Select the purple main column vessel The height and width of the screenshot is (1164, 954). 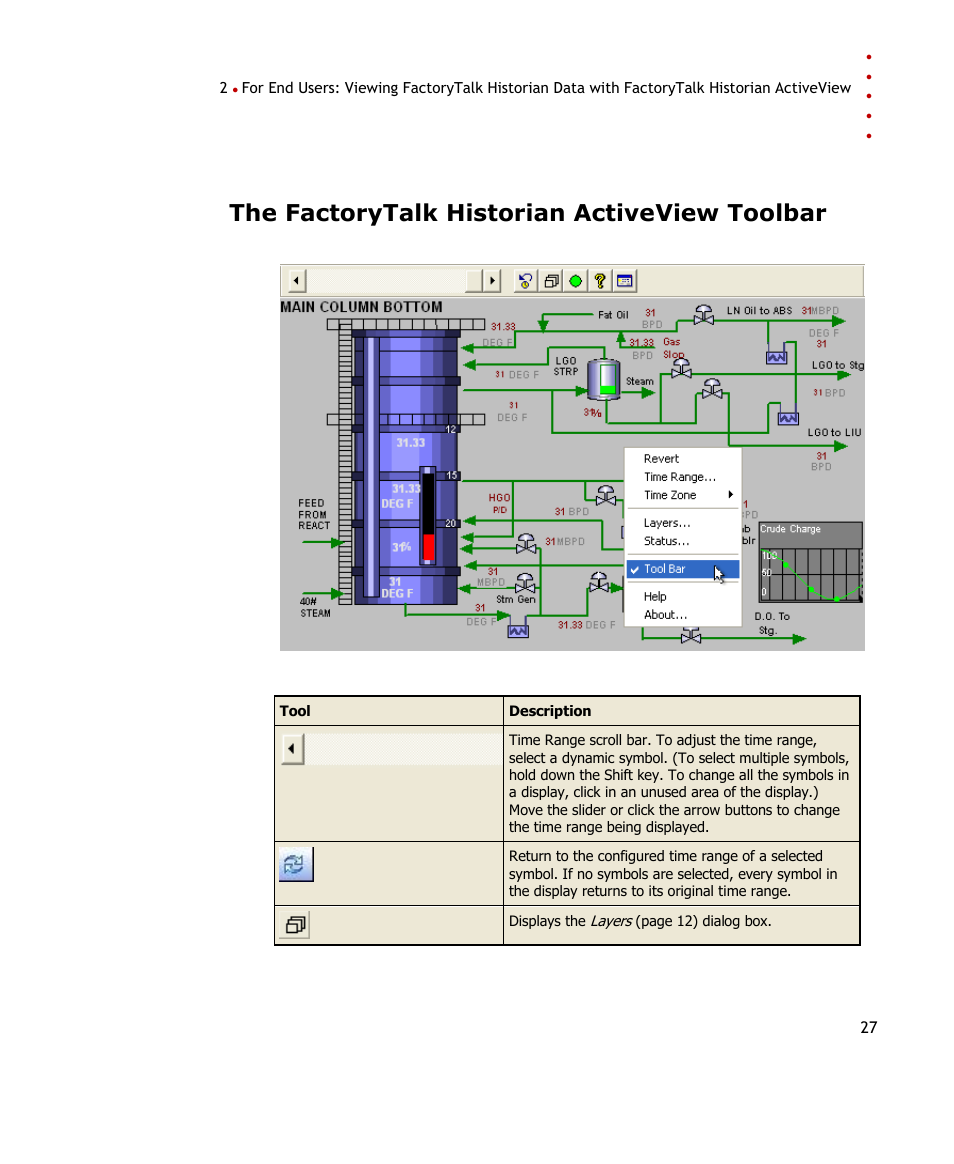(x=406, y=468)
